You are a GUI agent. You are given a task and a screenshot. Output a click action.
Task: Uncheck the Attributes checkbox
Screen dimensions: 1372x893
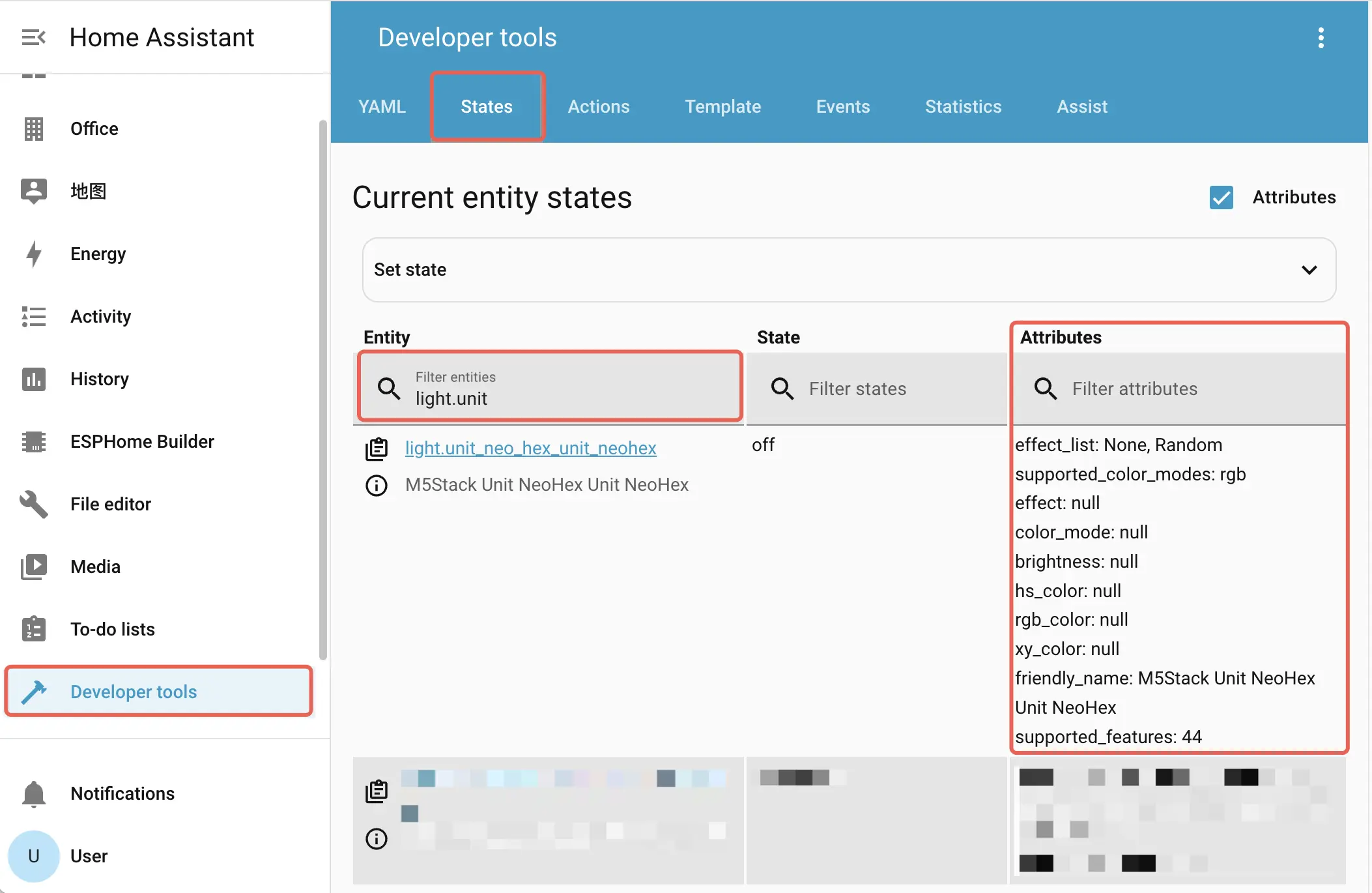coord(1221,198)
